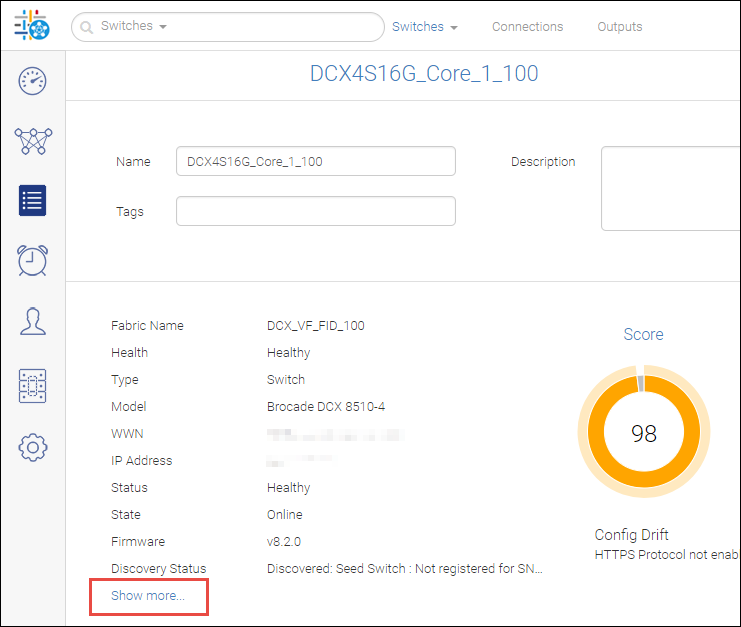Focus the Name input field
741x627 pixels.
[x=315, y=161]
